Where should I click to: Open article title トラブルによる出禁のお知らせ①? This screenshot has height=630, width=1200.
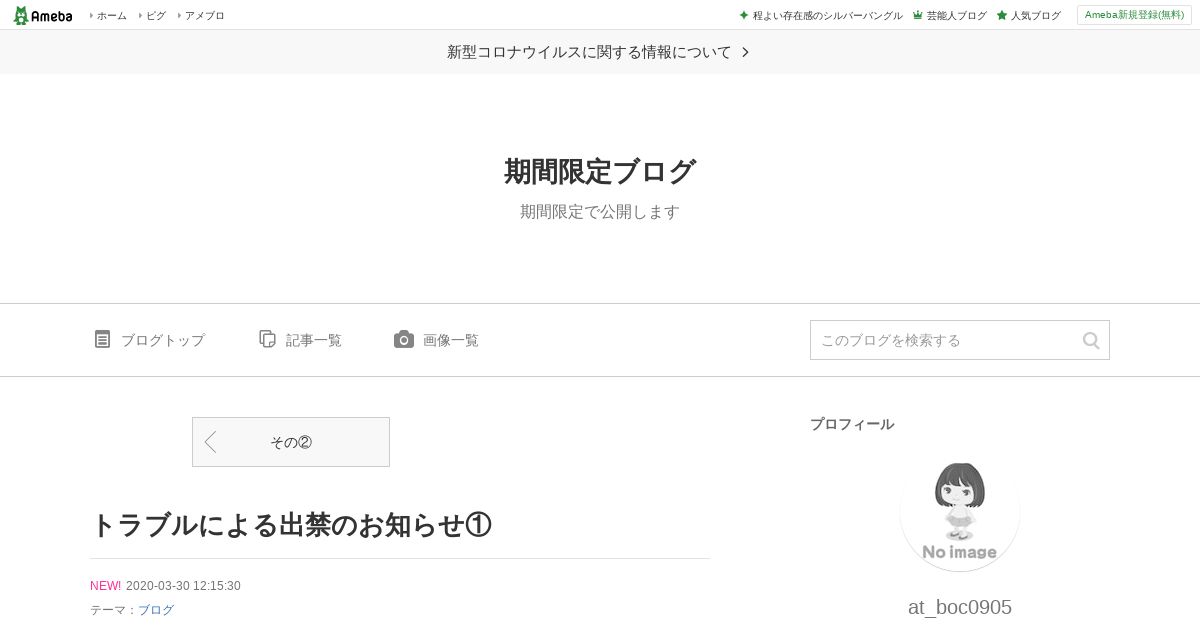(x=291, y=524)
